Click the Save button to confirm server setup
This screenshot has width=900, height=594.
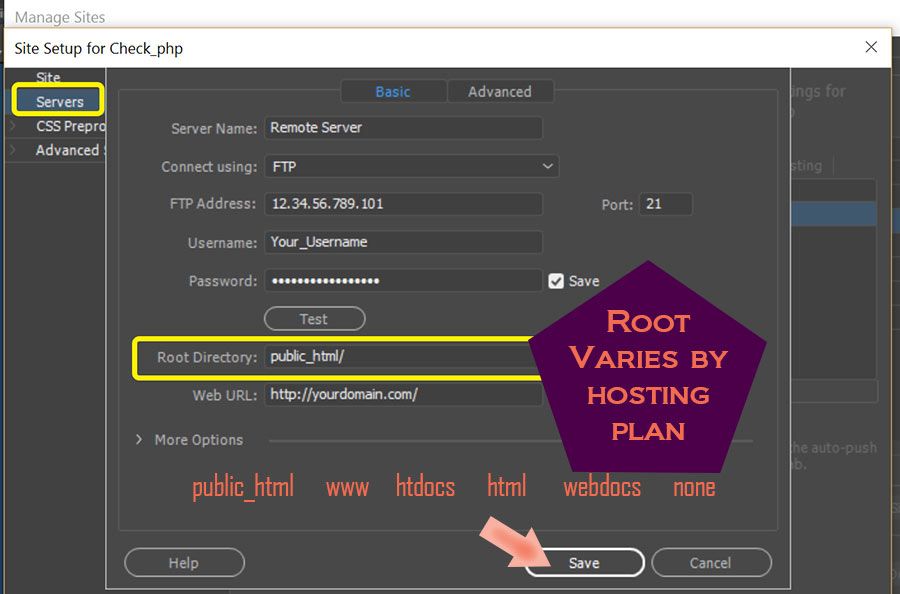point(584,562)
